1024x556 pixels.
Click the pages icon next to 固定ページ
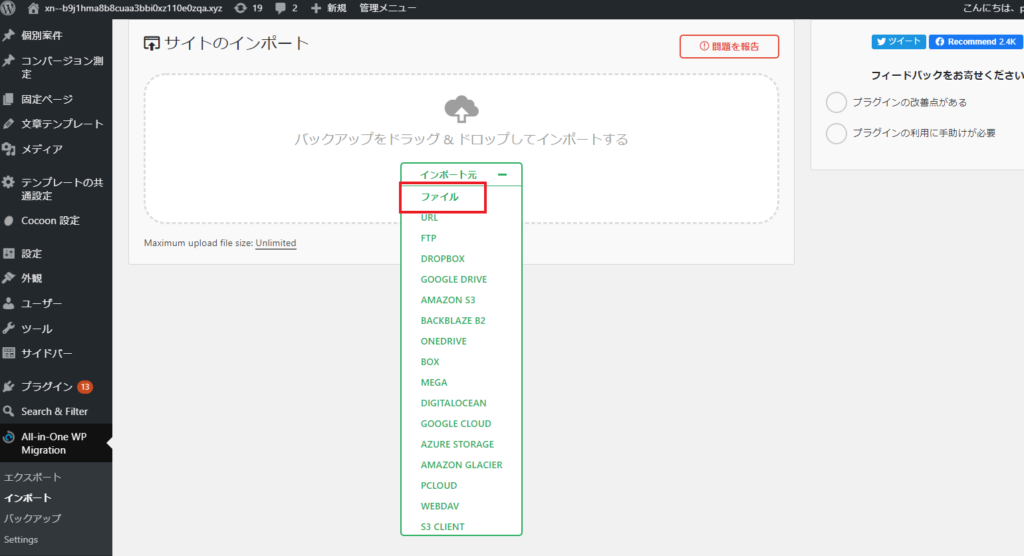tap(8, 99)
